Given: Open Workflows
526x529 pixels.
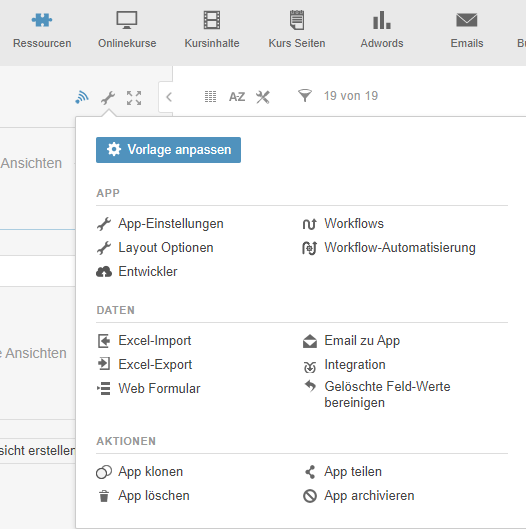Looking at the screenshot, I should (x=343, y=224).
